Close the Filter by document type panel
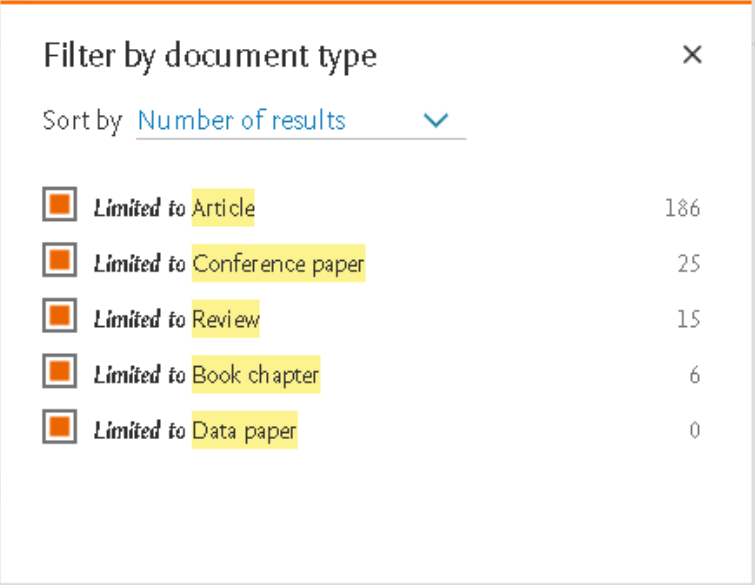Image resolution: width=755 pixels, height=585 pixels. coord(692,55)
